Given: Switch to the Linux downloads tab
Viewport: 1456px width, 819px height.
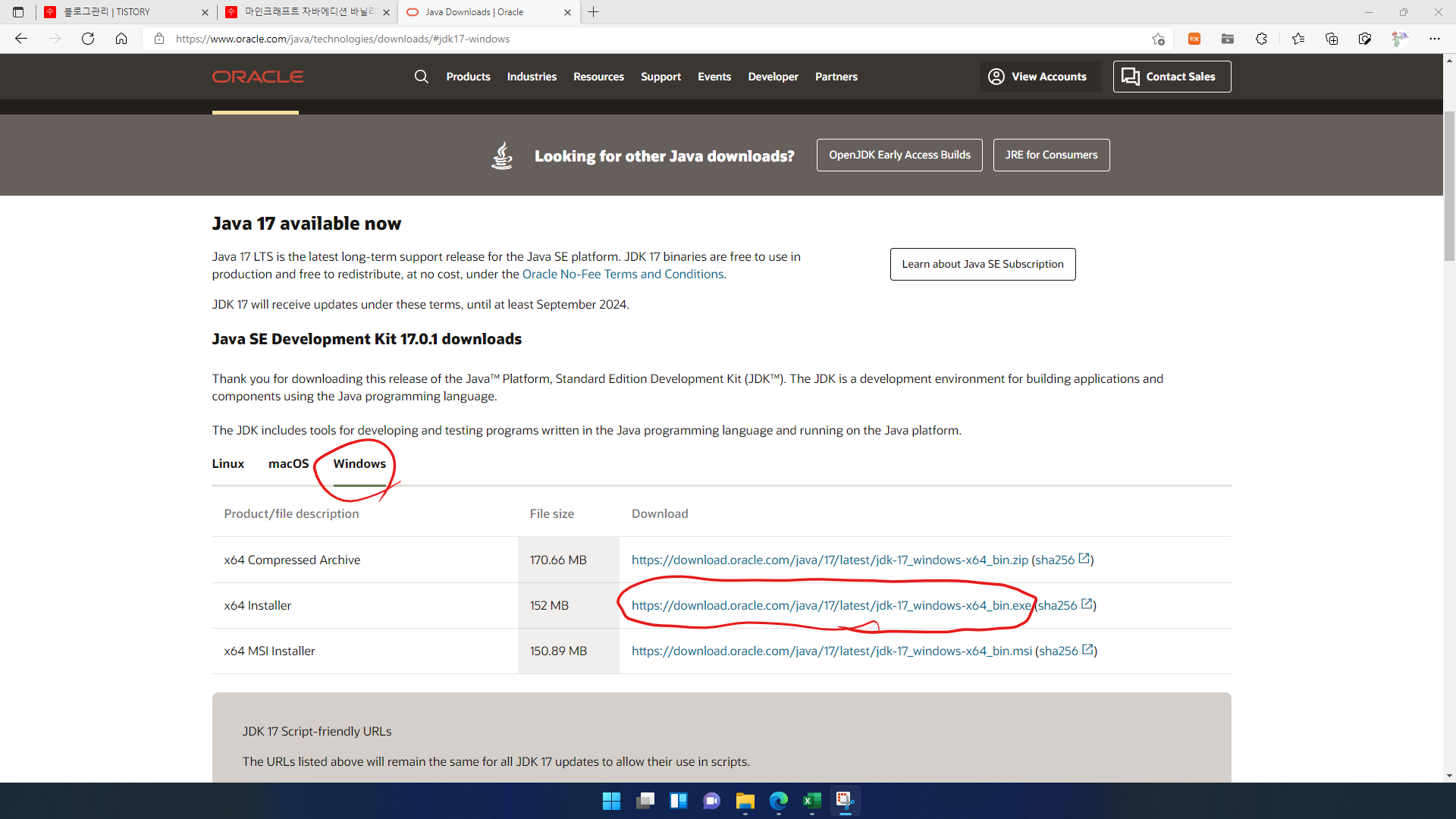Looking at the screenshot, I should [x=227, y=463].
